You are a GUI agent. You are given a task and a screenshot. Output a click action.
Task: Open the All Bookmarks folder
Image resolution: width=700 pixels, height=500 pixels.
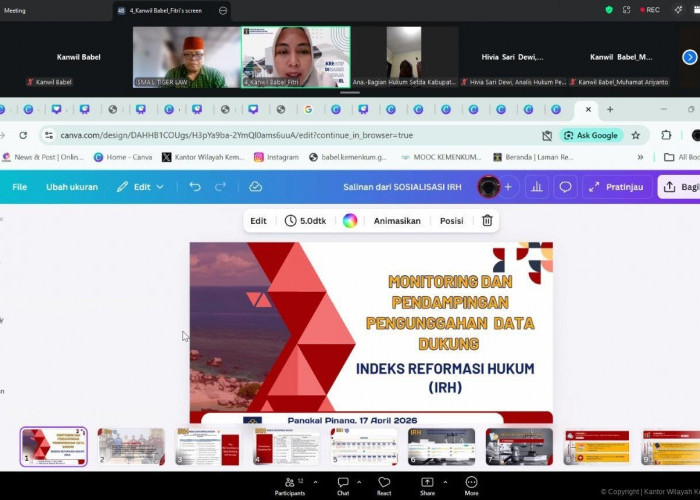(x=682, y=157)
